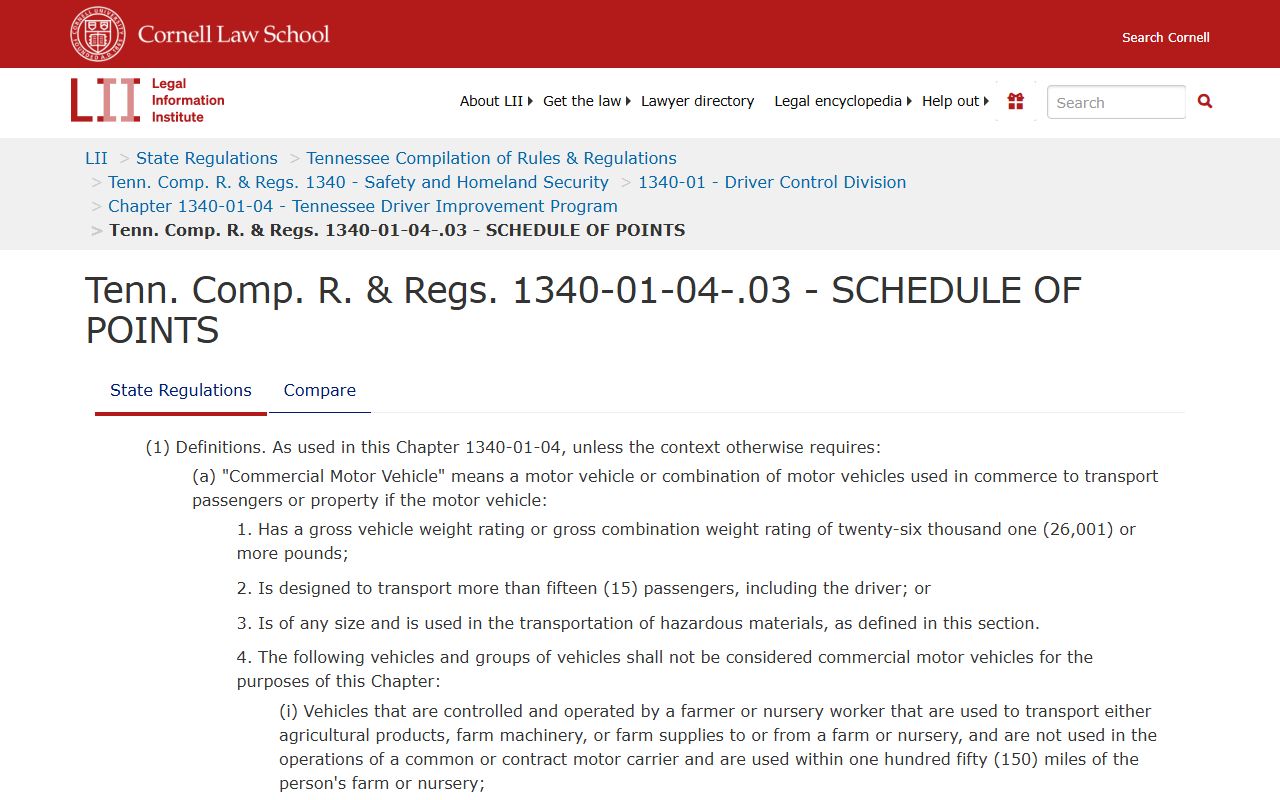Click into the Search input field
The image size is (1280, 800).
click(x=1115, y=102)
